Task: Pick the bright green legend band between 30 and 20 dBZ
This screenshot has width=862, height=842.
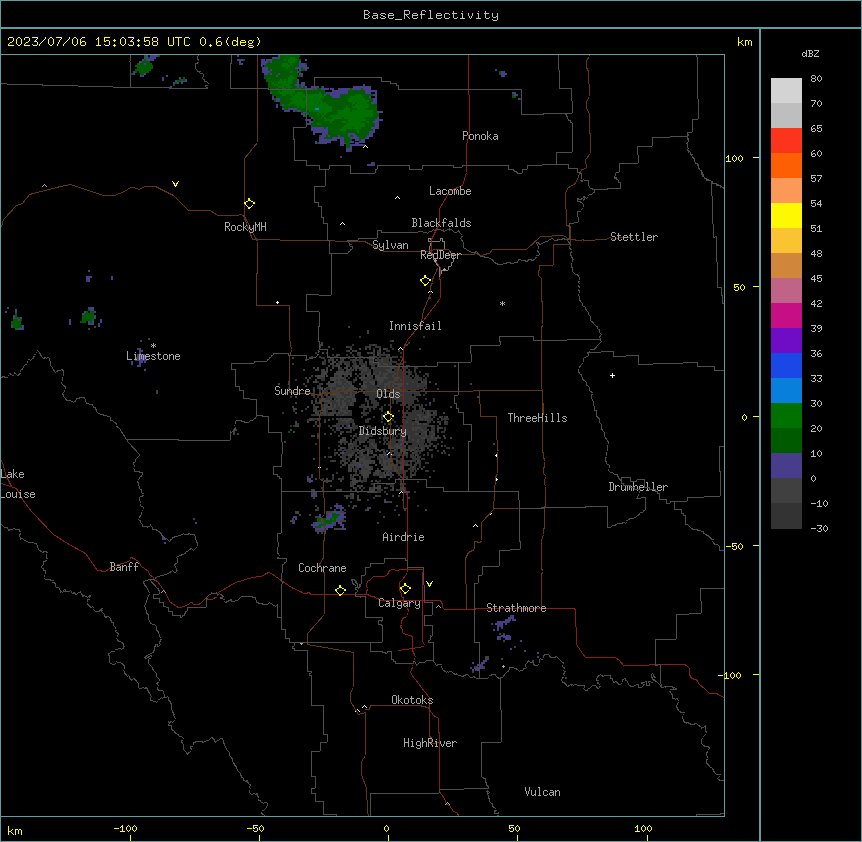Action: [x=786, y=416]
